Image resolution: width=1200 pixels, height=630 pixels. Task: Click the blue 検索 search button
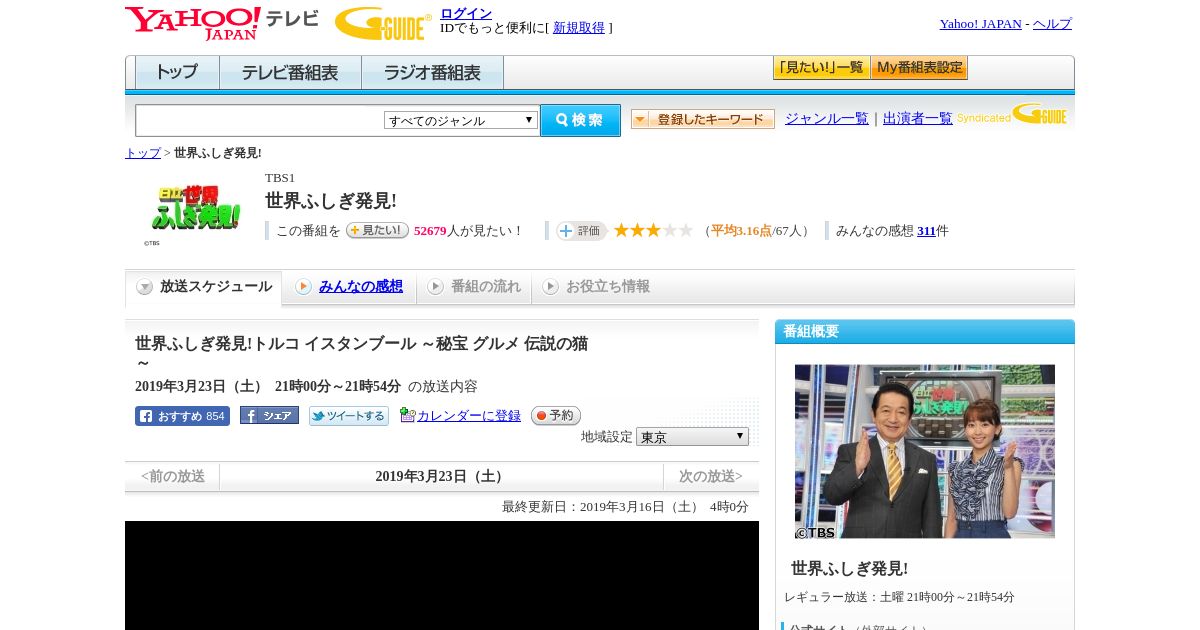tap(580, 120)
